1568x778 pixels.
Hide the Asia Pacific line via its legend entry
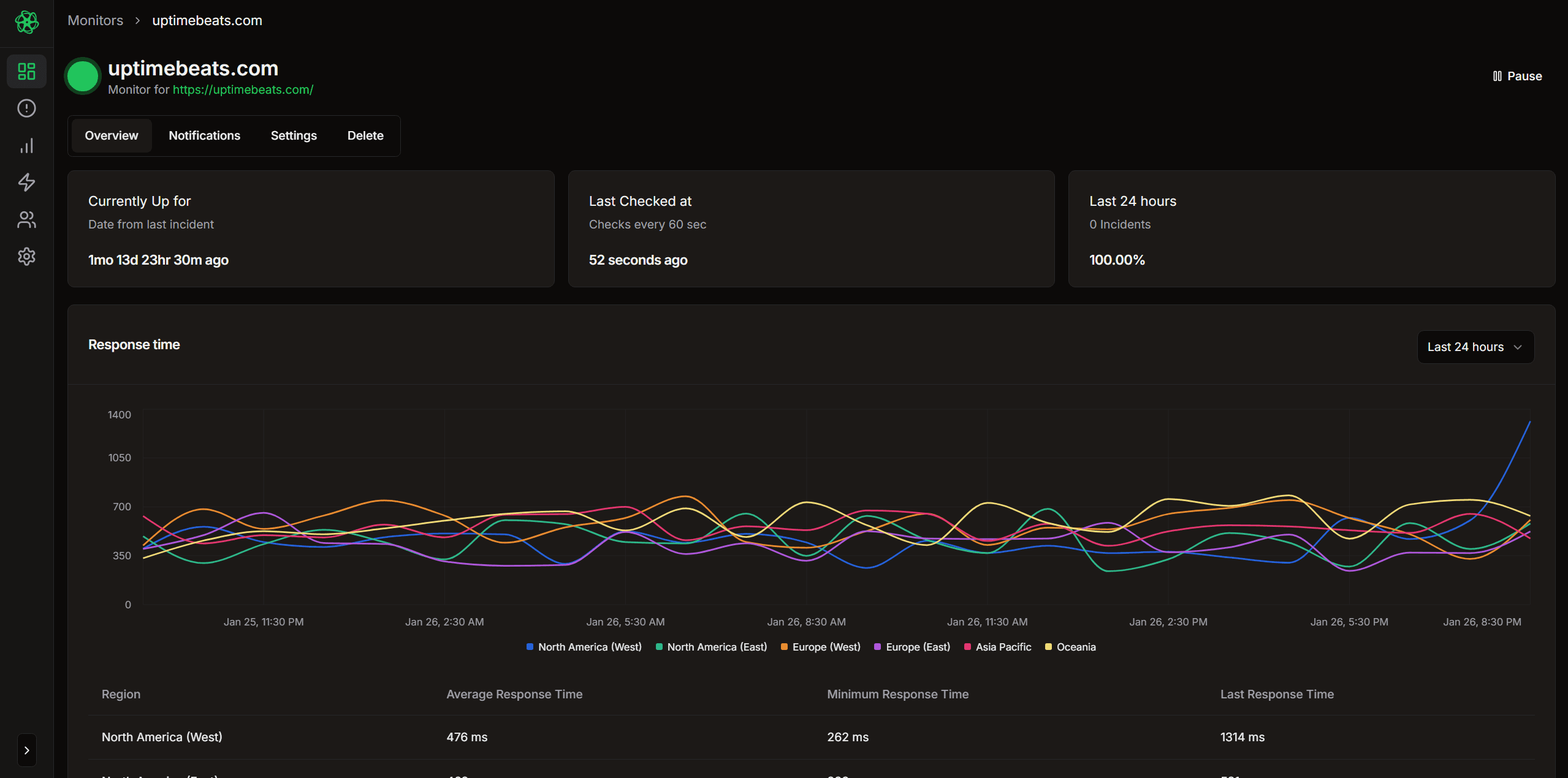[x=996, y=647]
